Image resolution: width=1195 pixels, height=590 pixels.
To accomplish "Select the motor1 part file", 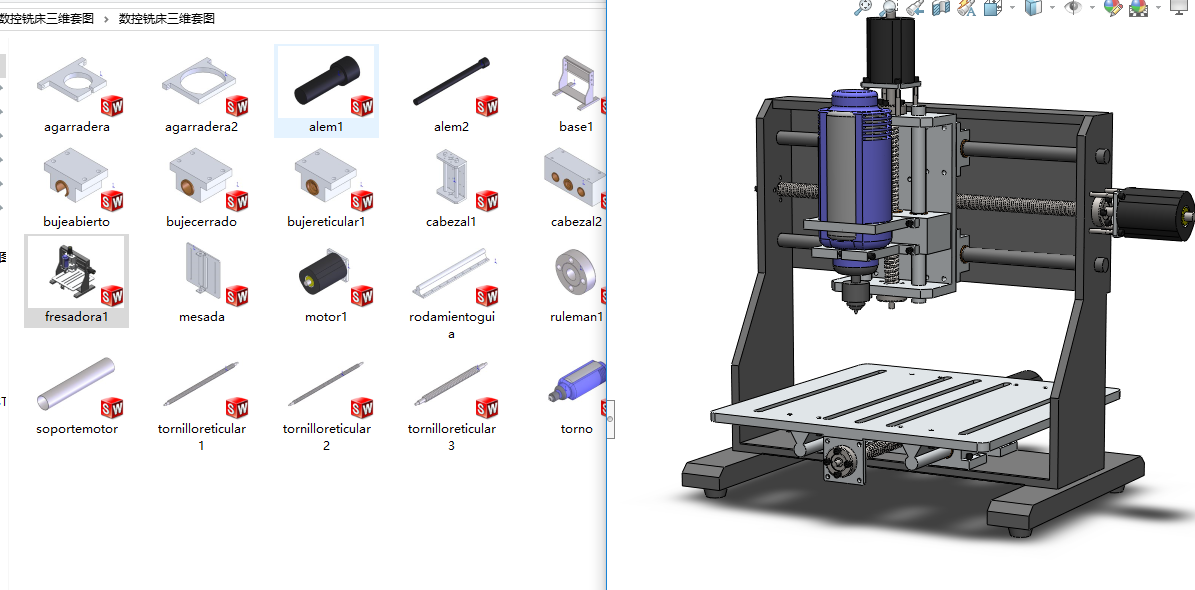I will point(326,282).
